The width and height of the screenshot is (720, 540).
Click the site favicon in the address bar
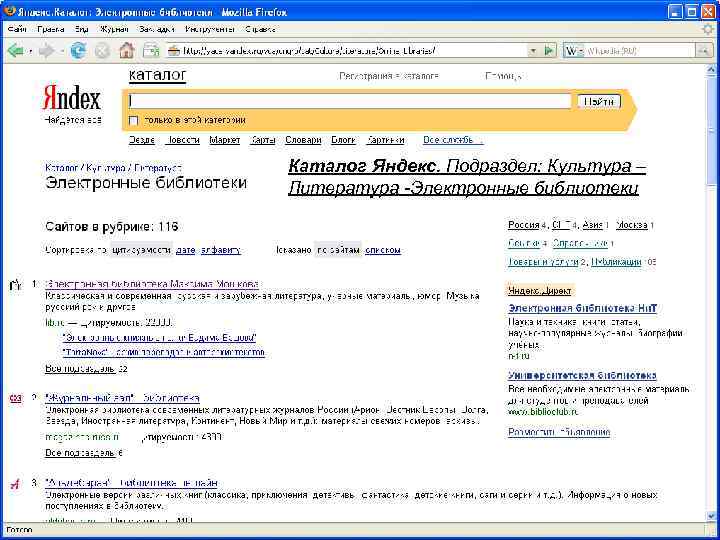pos(174,51)
